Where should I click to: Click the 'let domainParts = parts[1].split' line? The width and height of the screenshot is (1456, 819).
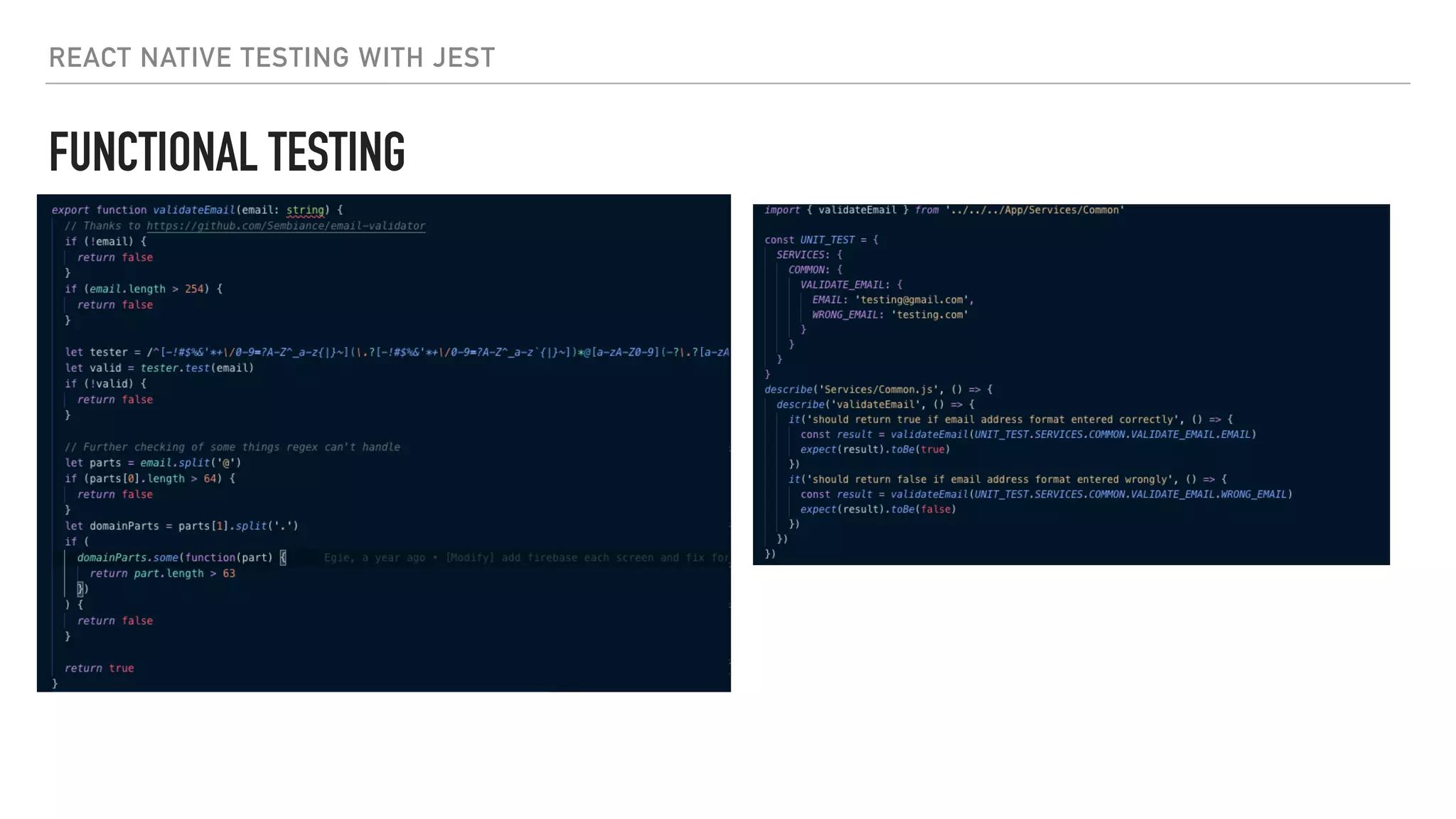point(181,526)
